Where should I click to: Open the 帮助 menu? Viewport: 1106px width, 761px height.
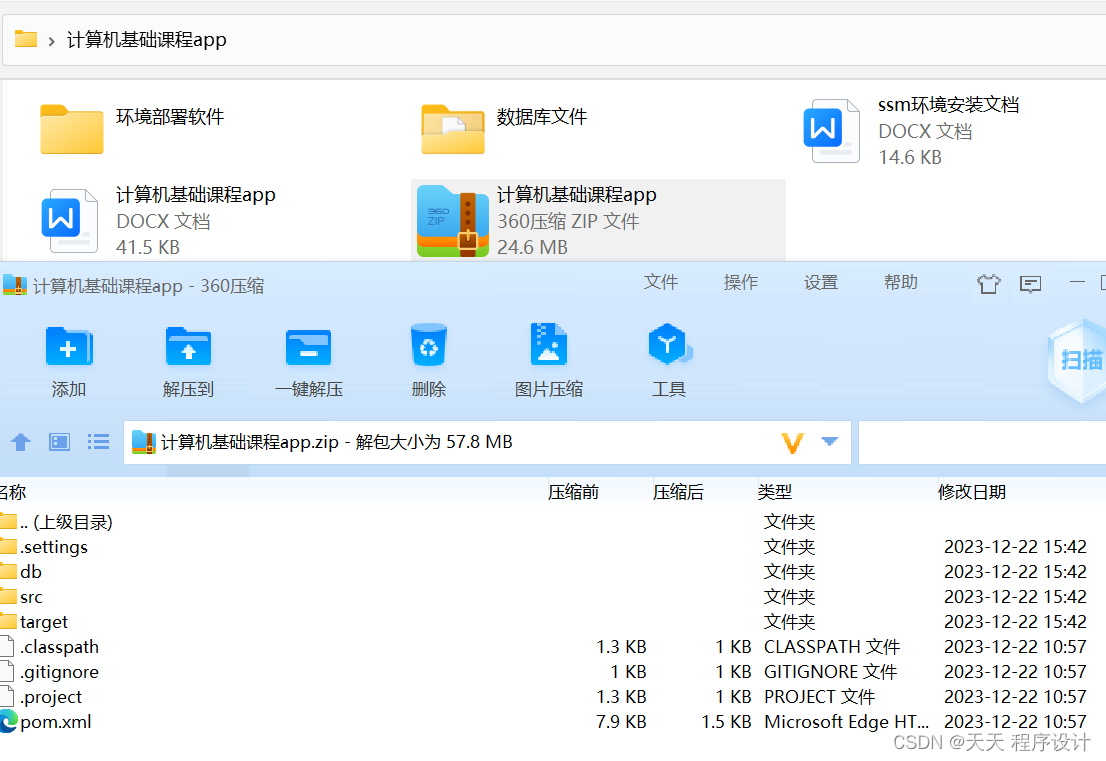901,282
